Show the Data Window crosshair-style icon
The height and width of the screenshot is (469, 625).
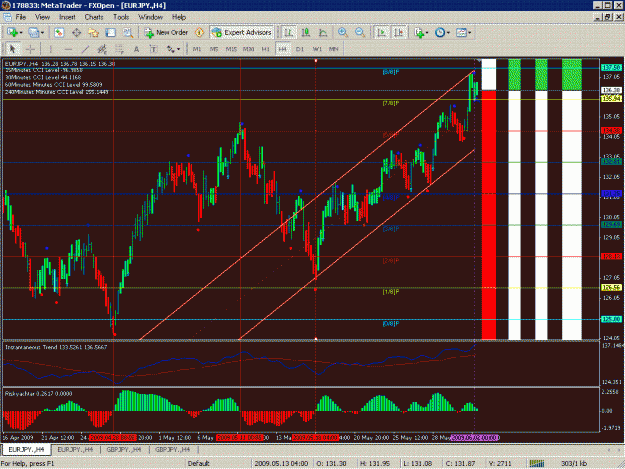click(x=76, y=33)
